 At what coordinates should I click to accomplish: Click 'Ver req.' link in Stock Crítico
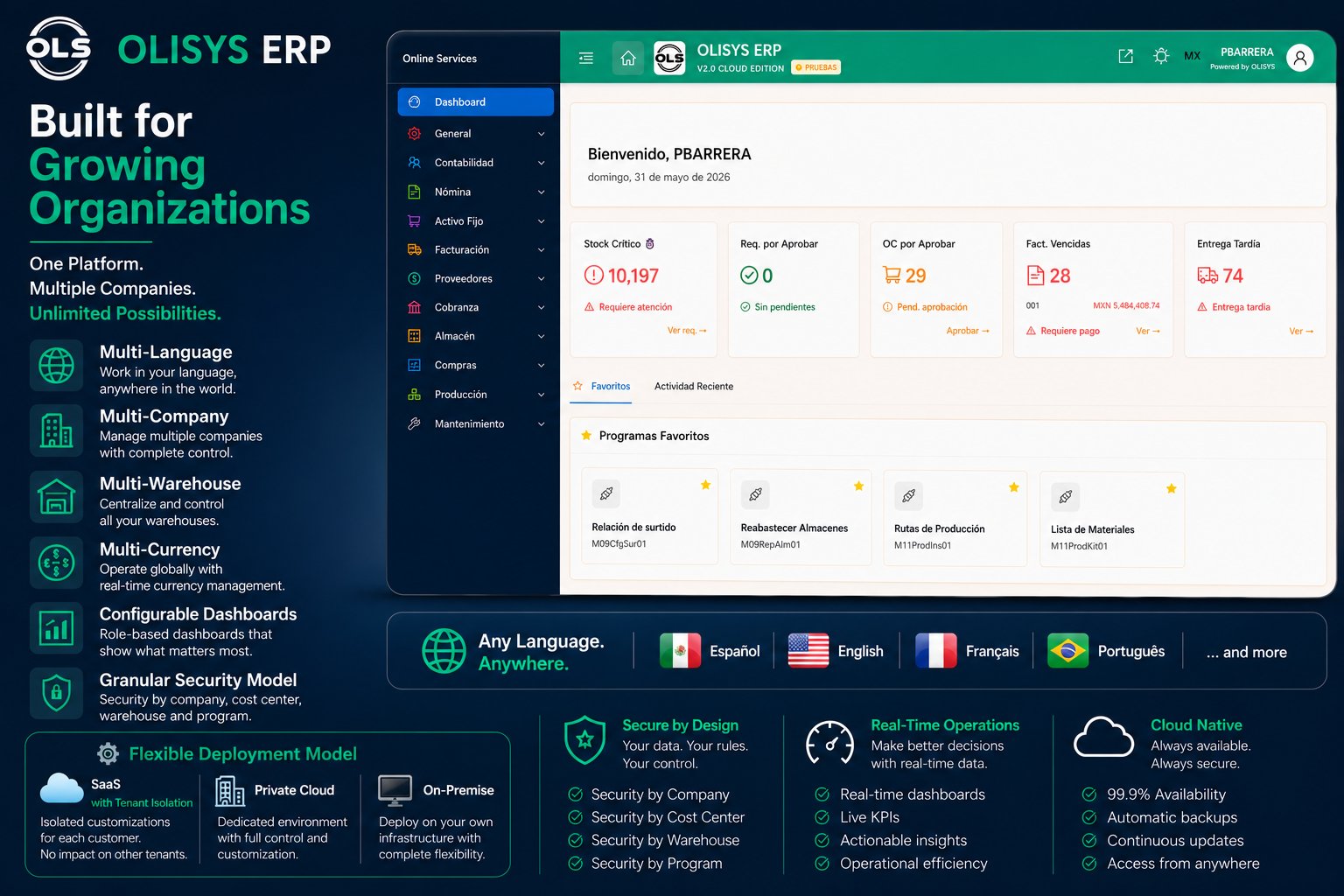(687, 331)
